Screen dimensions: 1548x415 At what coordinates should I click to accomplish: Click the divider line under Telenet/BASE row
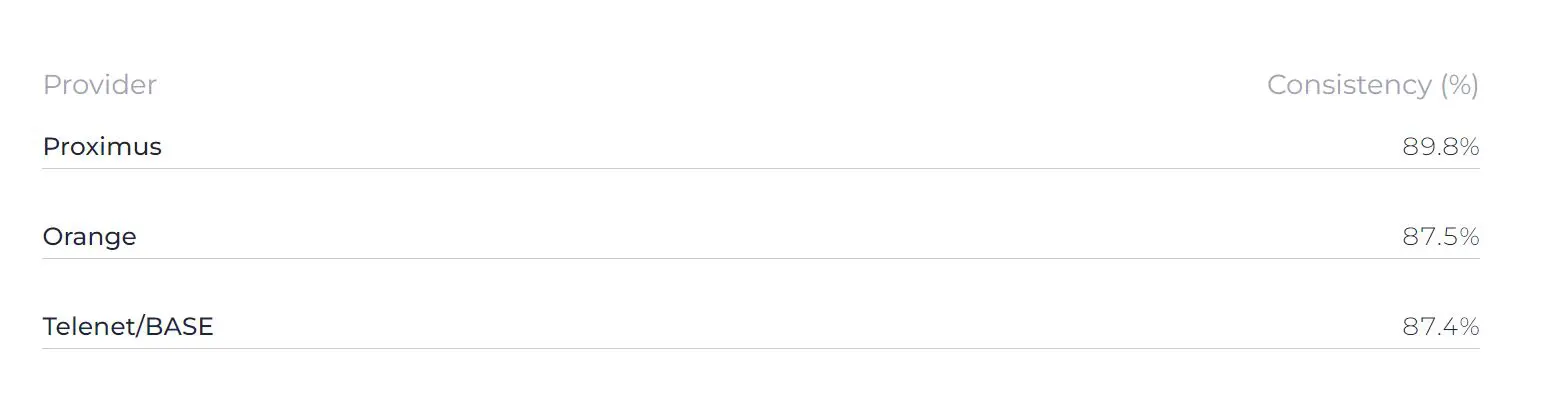click(761, 348)
